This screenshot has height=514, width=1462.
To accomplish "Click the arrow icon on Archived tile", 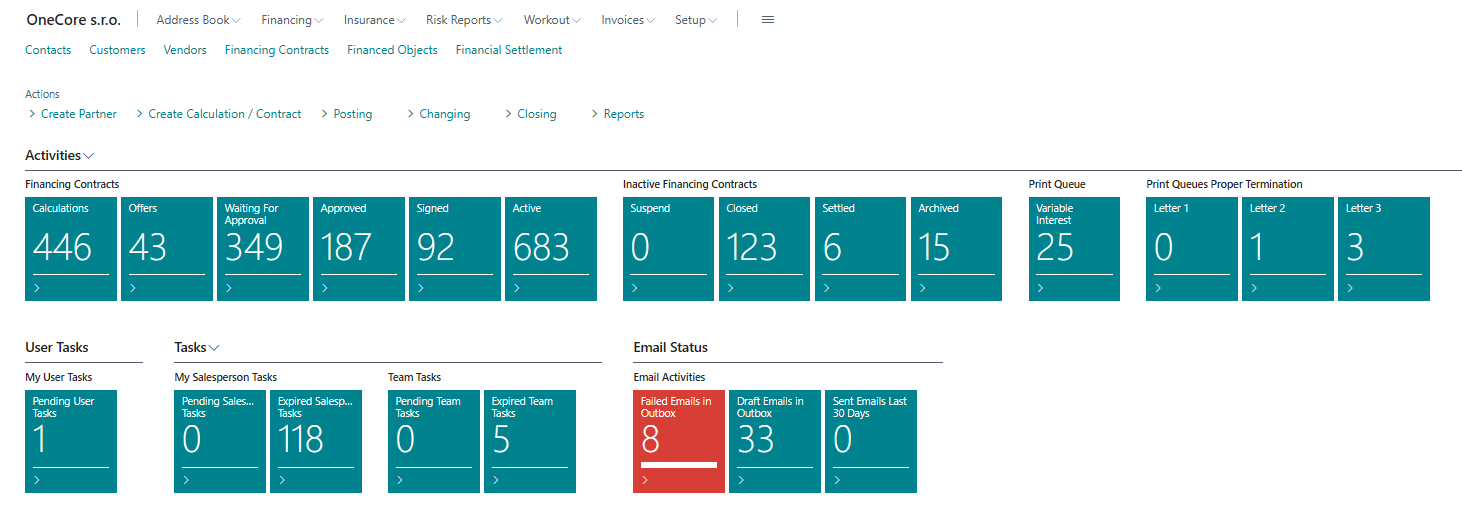I will pyautogui.click(x=923, y=288).
